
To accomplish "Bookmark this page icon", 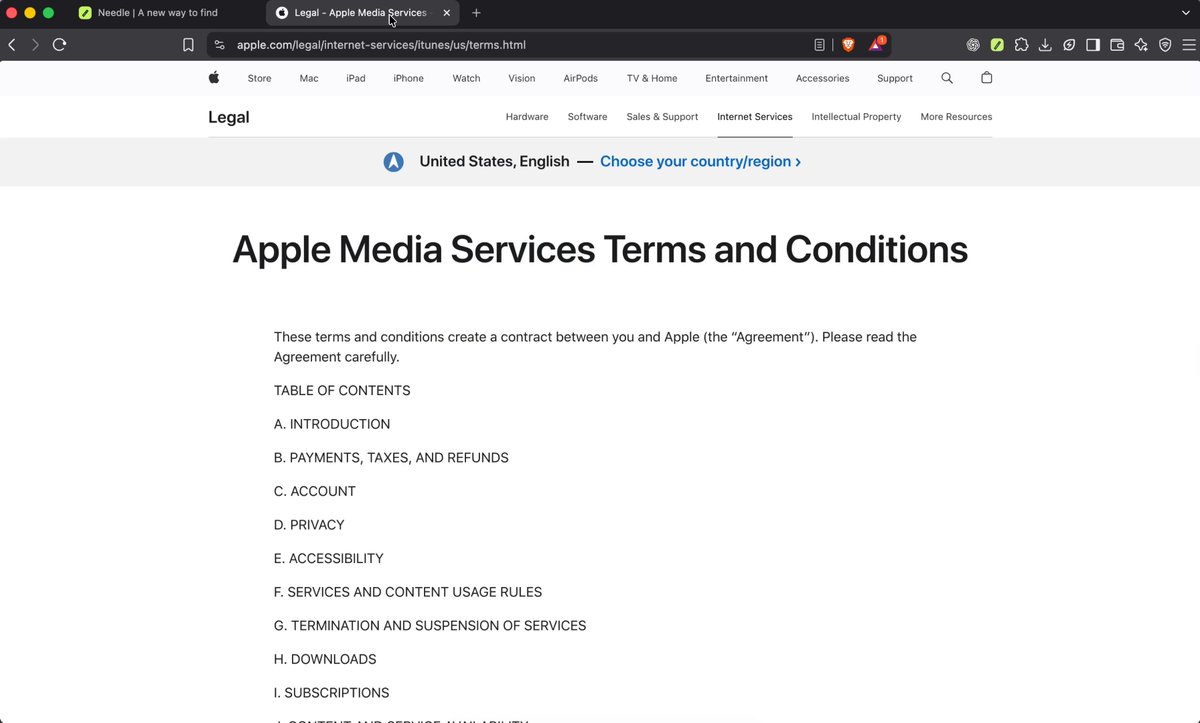I will 188,45.
